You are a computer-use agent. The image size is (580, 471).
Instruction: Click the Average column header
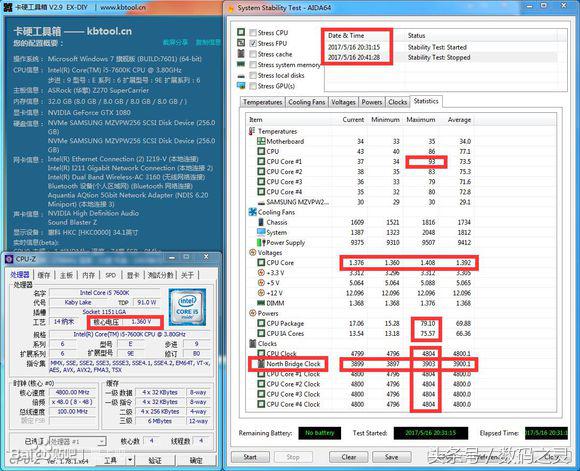(459, 120)
